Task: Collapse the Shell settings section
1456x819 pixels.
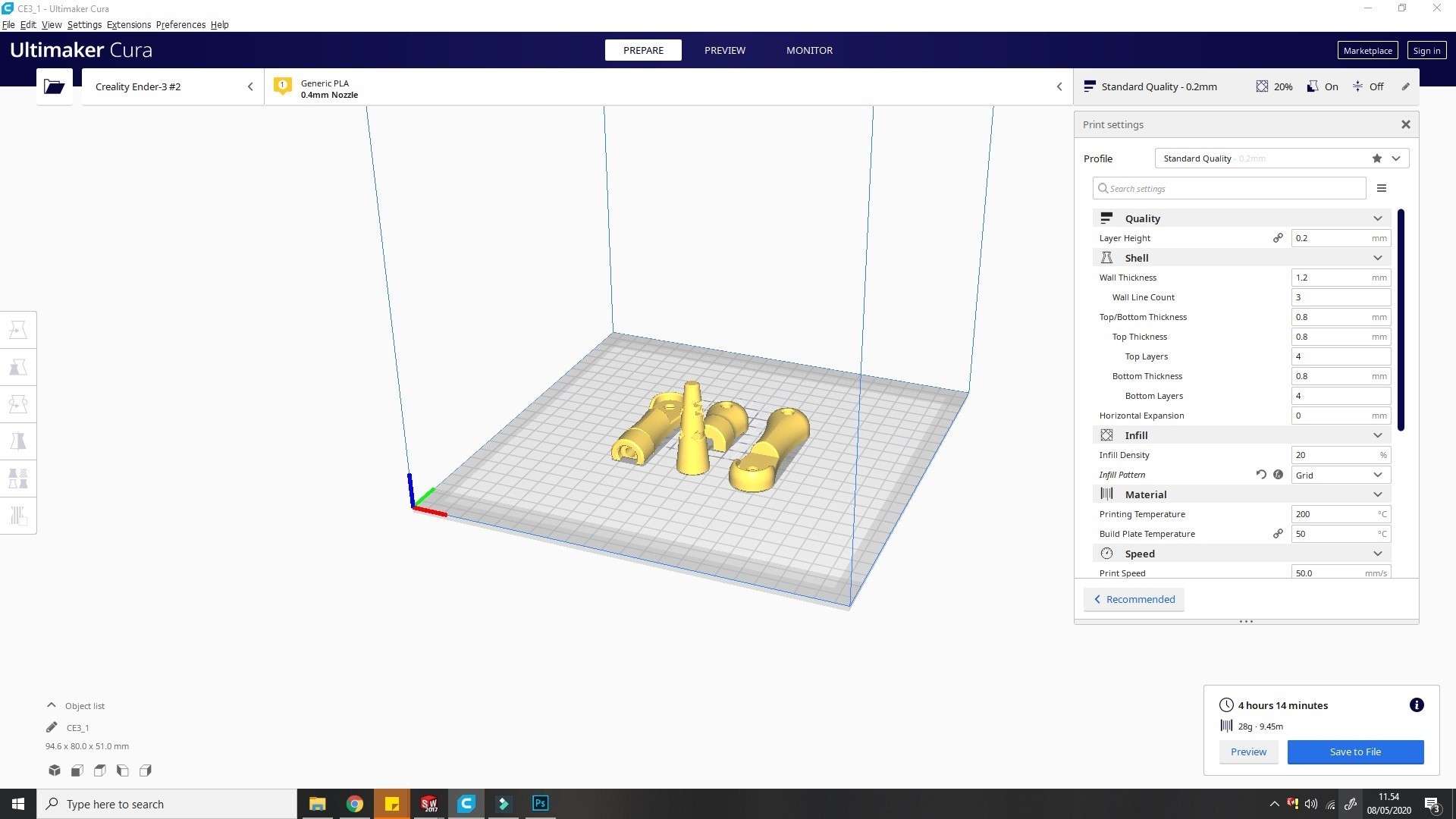Action: pos(1378,258)
